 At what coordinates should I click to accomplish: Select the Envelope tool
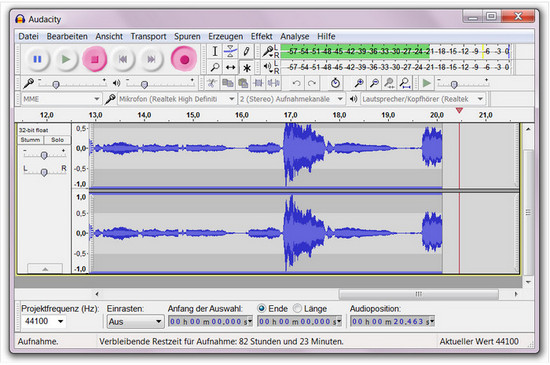pos(230,52)
